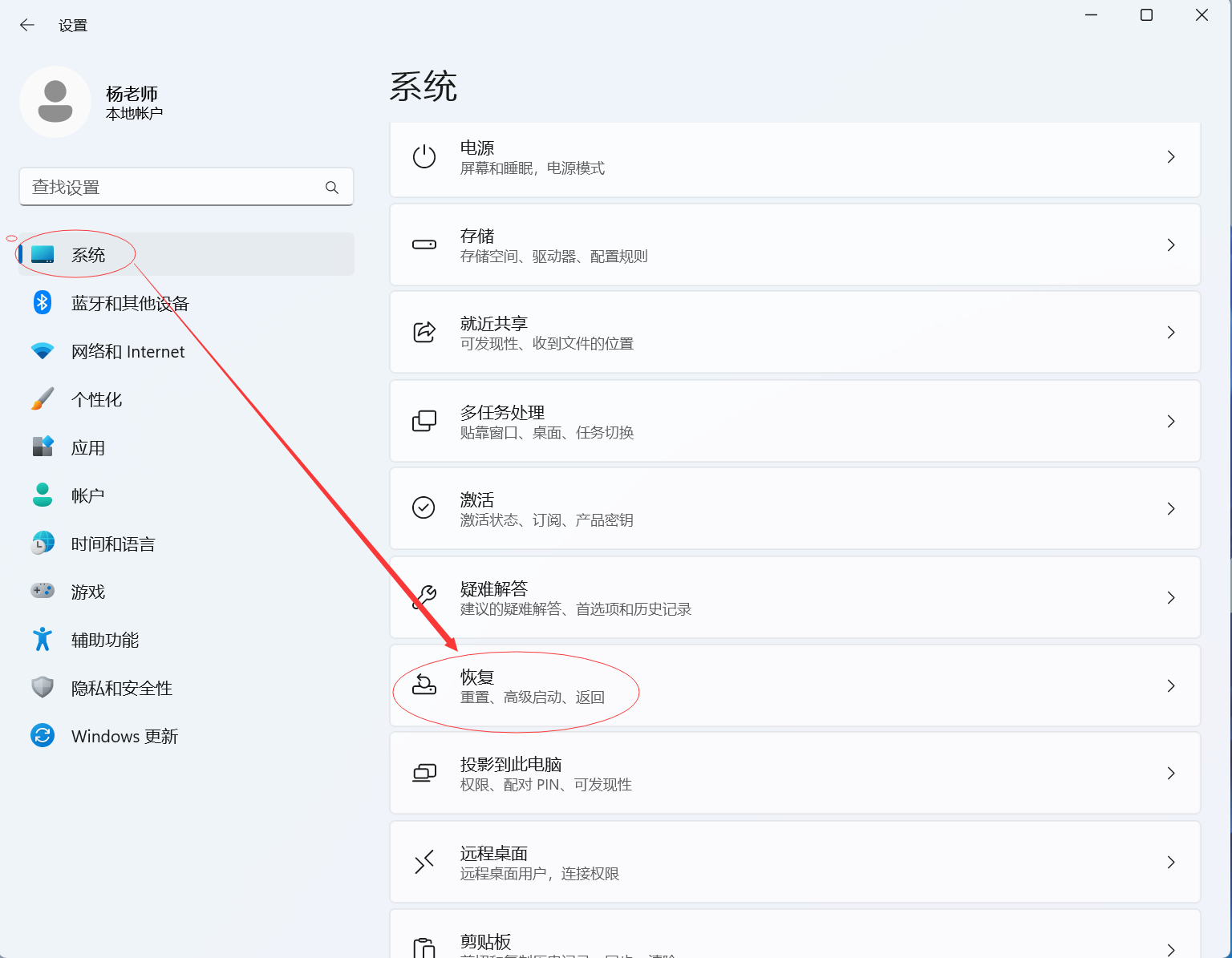Viewport: 1232px width, 958px height.
Task: Click subtitle 激活状态、订阅、产品密钥
Action: pos(547,520)
